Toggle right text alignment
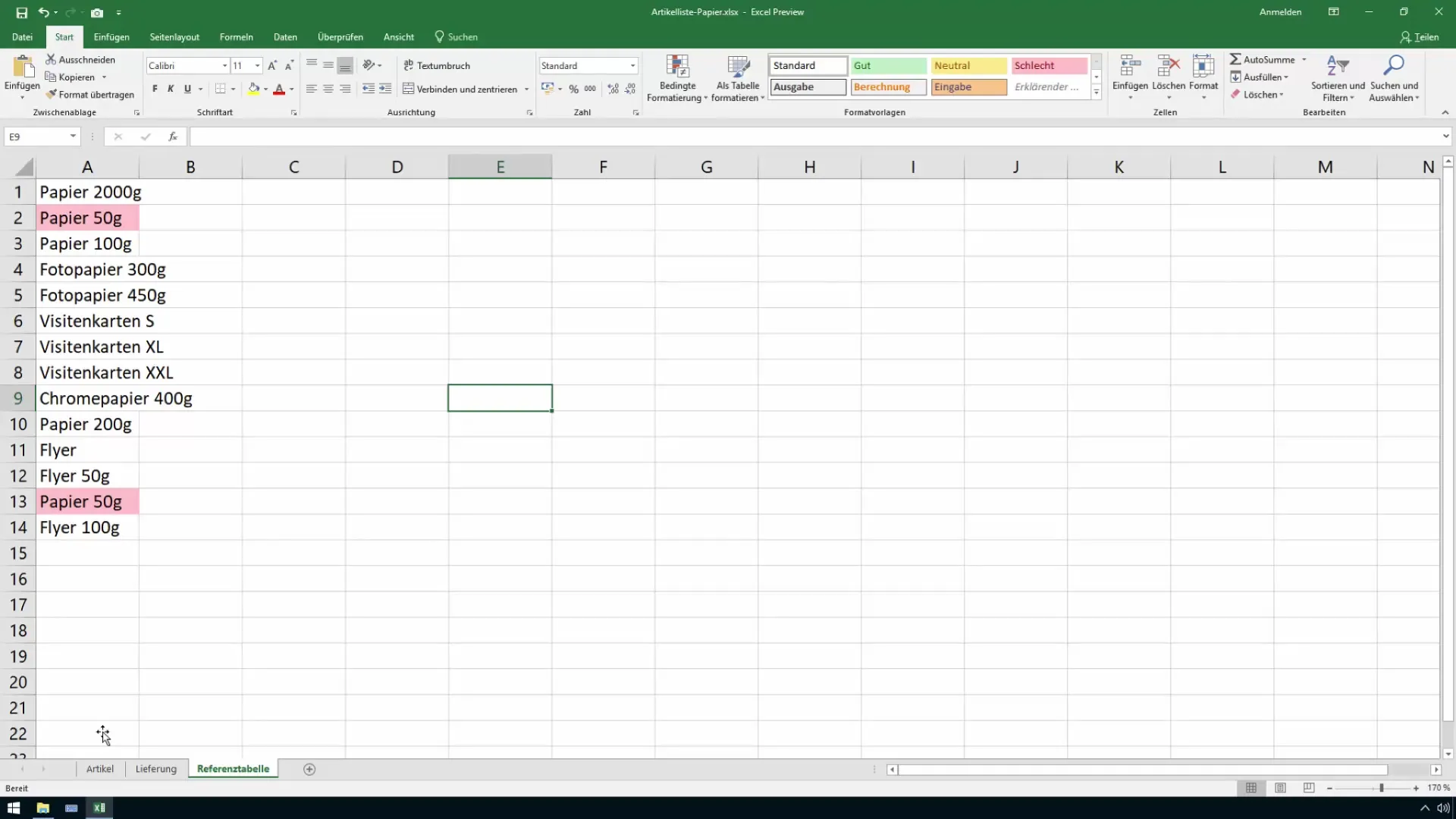Image resolution: width=1456 pixels, height=819 pixels. tap(345, 89)
